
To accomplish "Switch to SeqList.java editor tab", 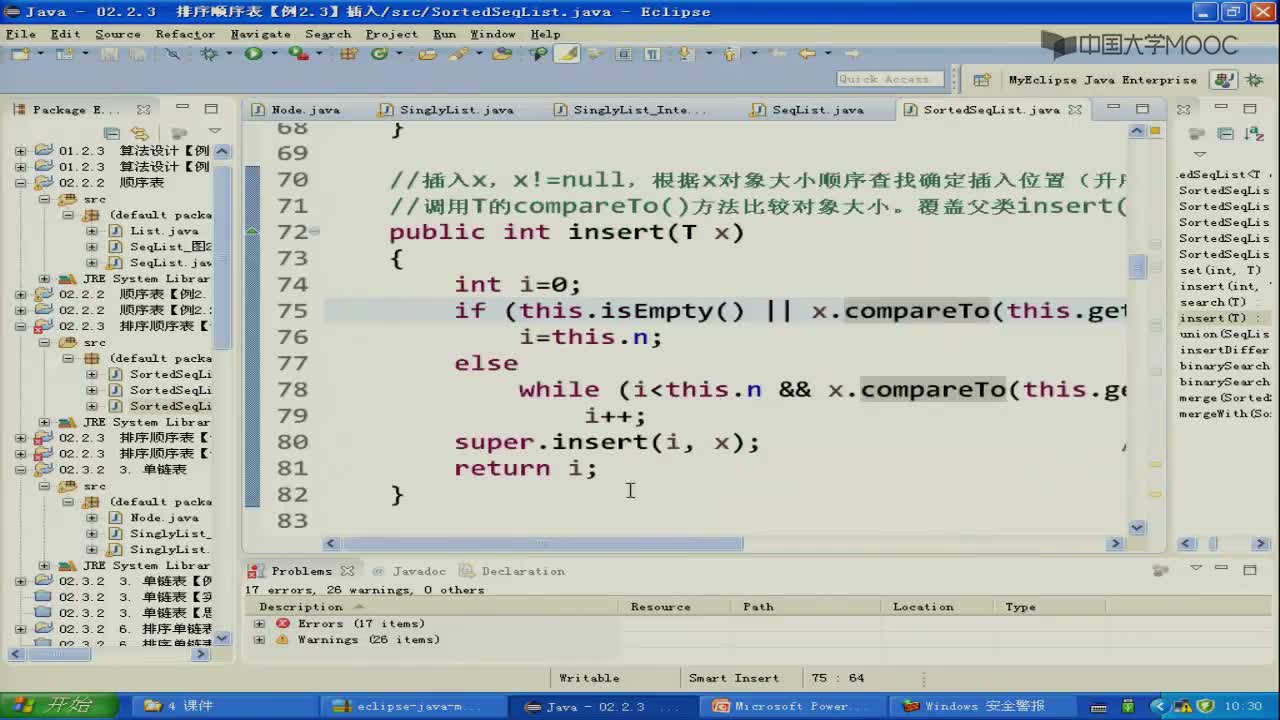I will (x=808, y=110).
